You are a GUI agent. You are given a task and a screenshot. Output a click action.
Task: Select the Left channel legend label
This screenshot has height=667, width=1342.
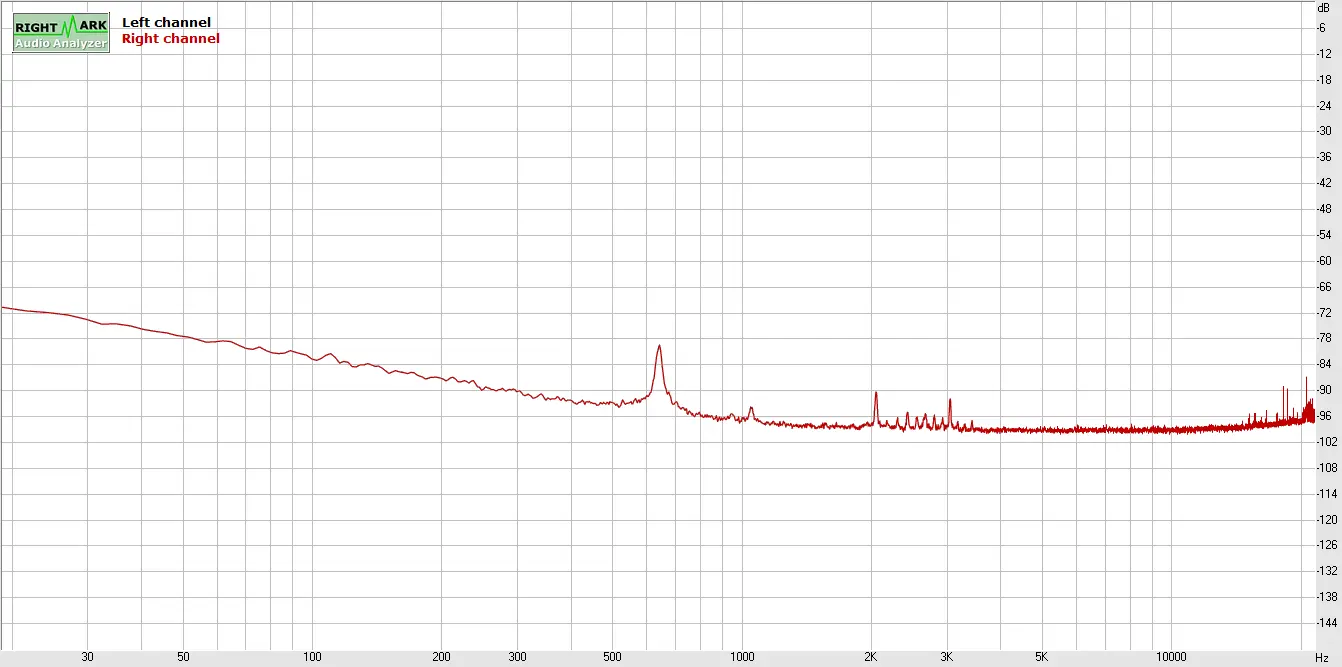tap(166, 22)
